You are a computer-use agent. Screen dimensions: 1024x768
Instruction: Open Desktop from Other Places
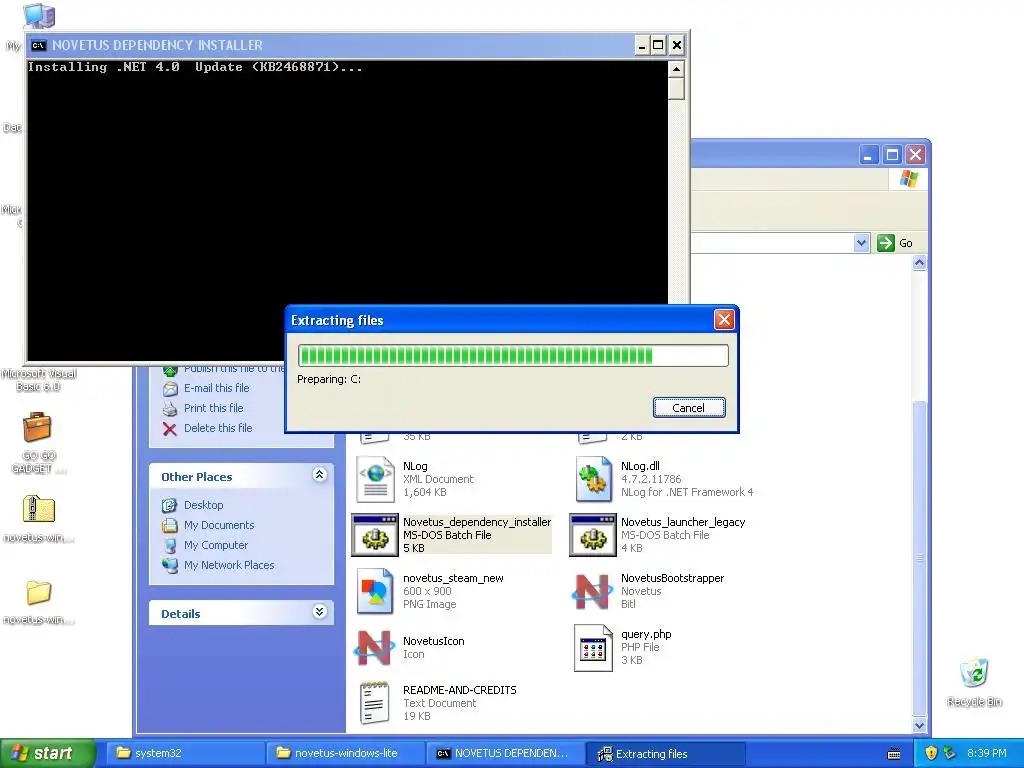coord(203,505)
